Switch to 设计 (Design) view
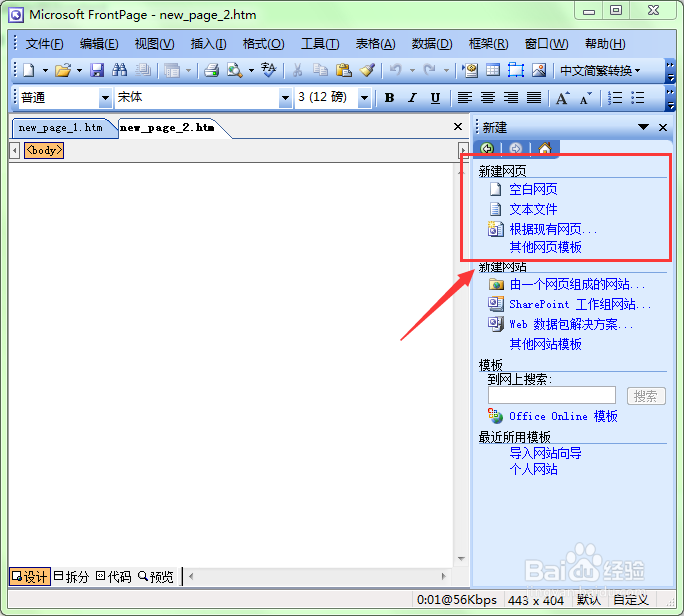 [x=30, y=577]
